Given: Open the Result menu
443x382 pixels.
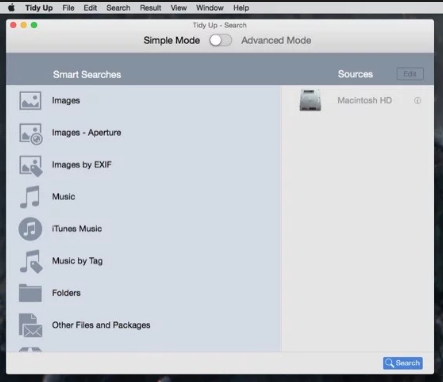Looking at the screenshot, I should pyautogui.click(x=150, y=8).
